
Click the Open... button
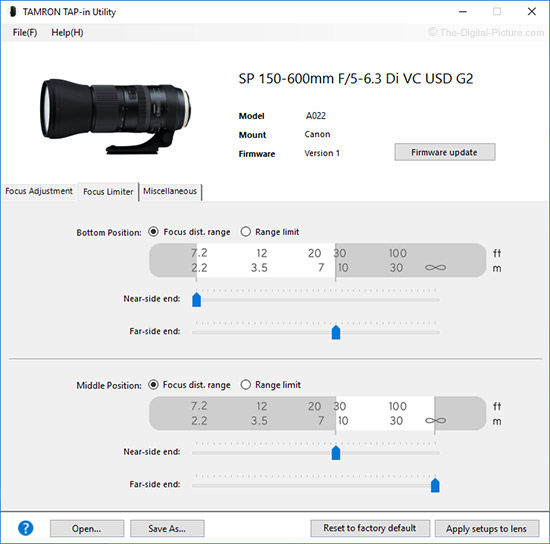87,528
